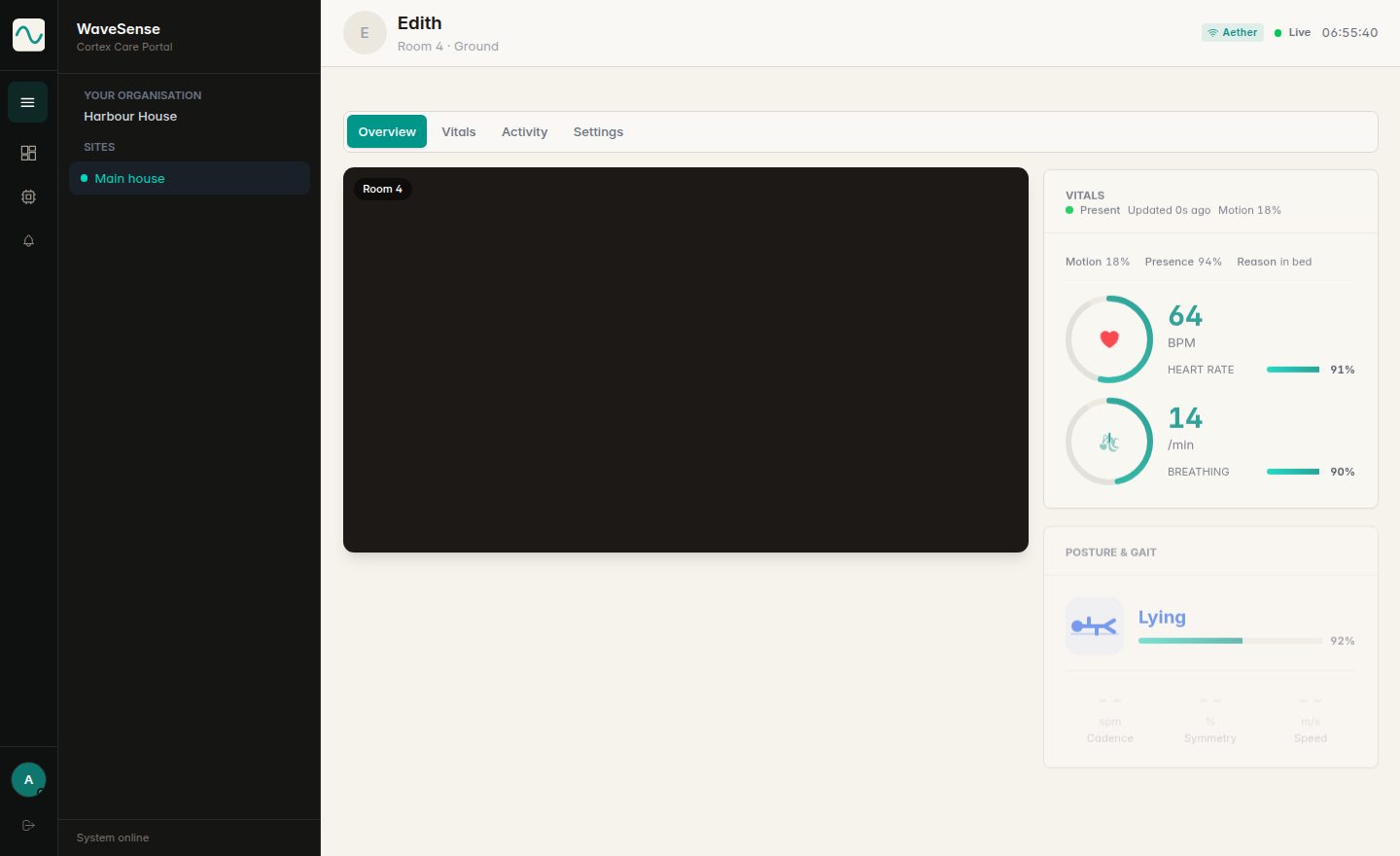The width and height of the screenshot is (1400, 856).
Task: Click the Lying posture label
Action: [x=1162, y=617]
